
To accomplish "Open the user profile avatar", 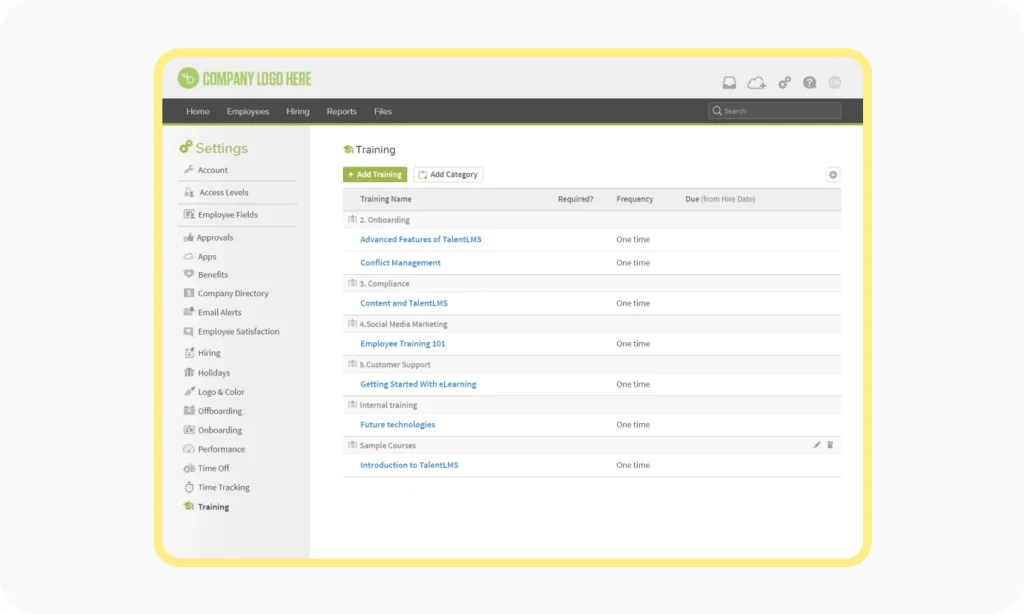I will click(834, 82).
